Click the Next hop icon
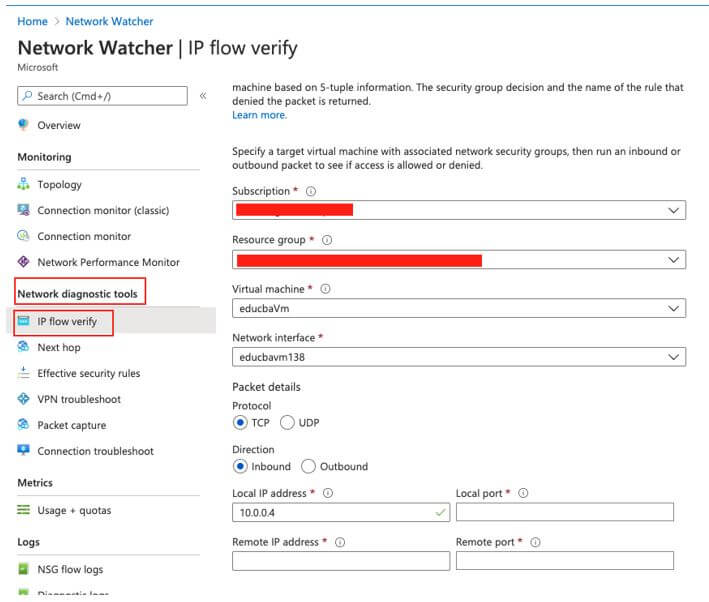This screenshot has width=709, height=602. 24,347
